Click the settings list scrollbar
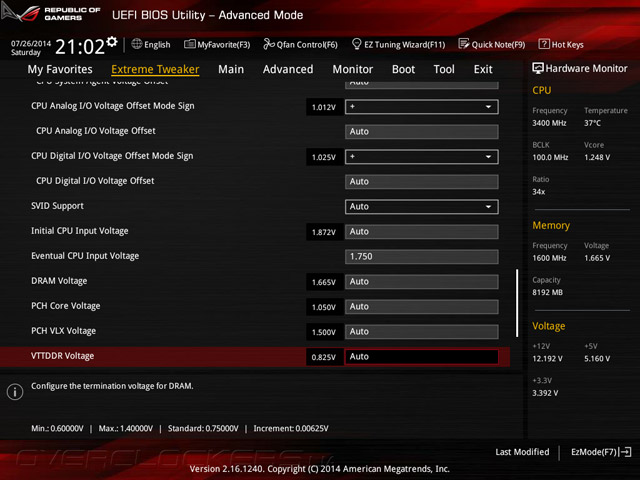 click(517, 303)
